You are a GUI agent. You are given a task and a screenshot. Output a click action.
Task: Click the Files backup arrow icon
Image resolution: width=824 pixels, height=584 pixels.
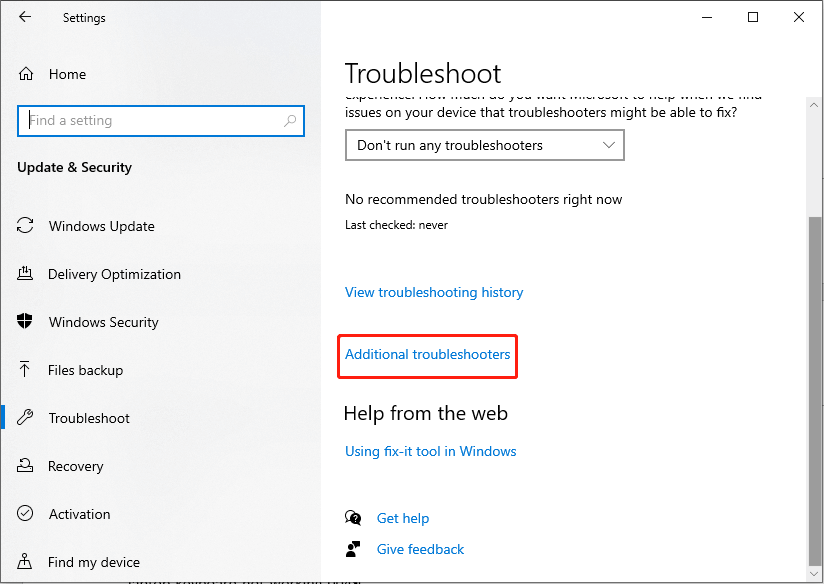tap(24, 369)
